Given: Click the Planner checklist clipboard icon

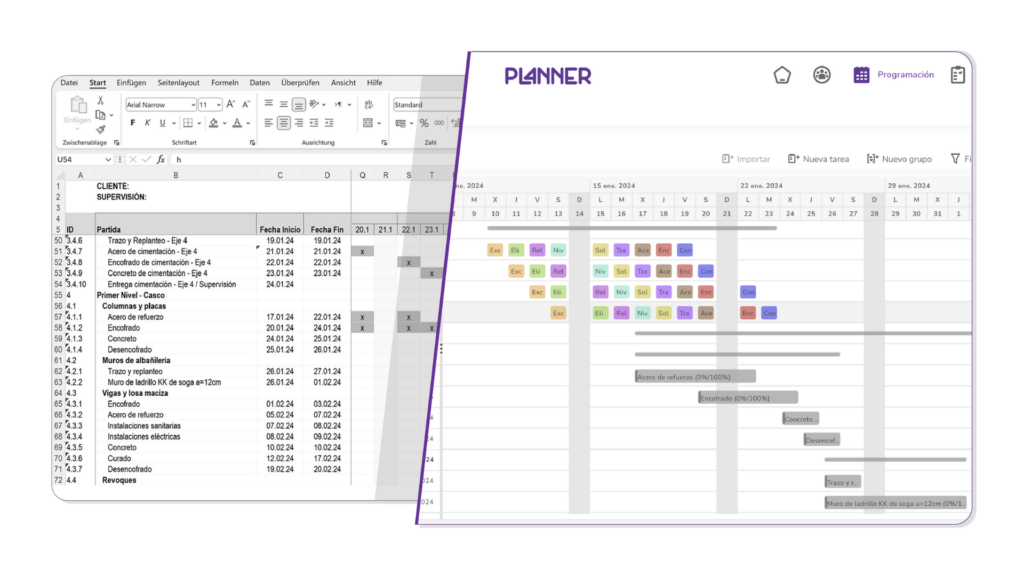Looking at the screenshot, I should pos(958,75).
